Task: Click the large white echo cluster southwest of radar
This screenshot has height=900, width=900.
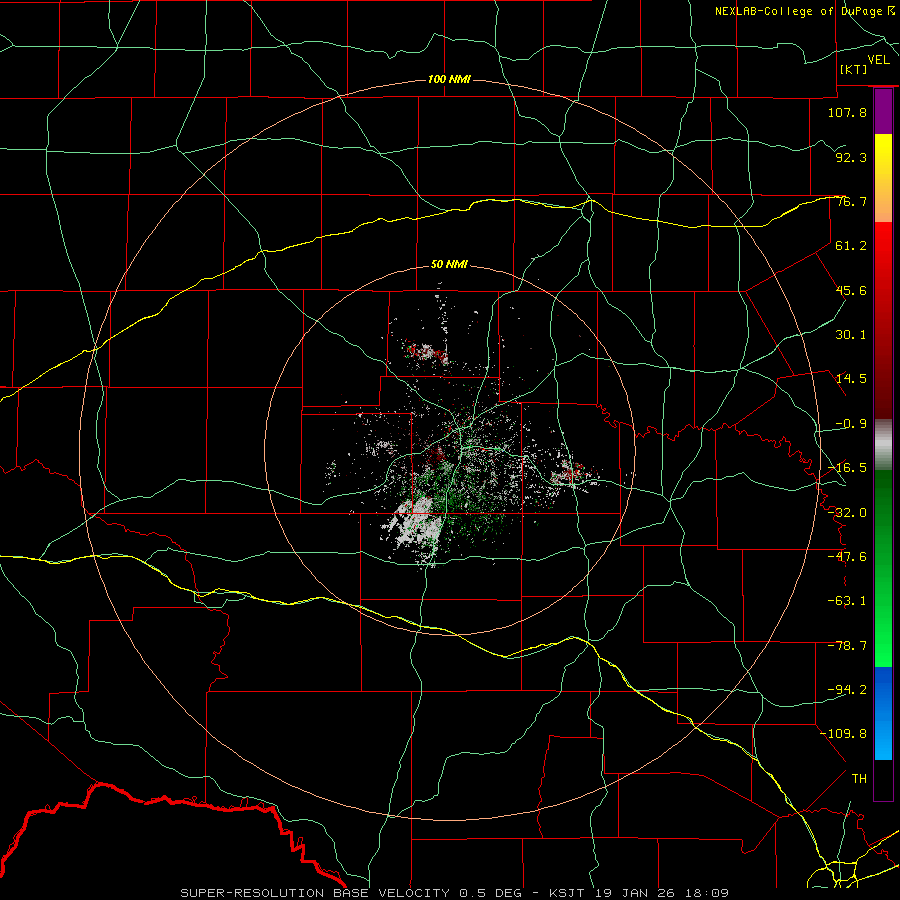Action: (x=415, y=524)
